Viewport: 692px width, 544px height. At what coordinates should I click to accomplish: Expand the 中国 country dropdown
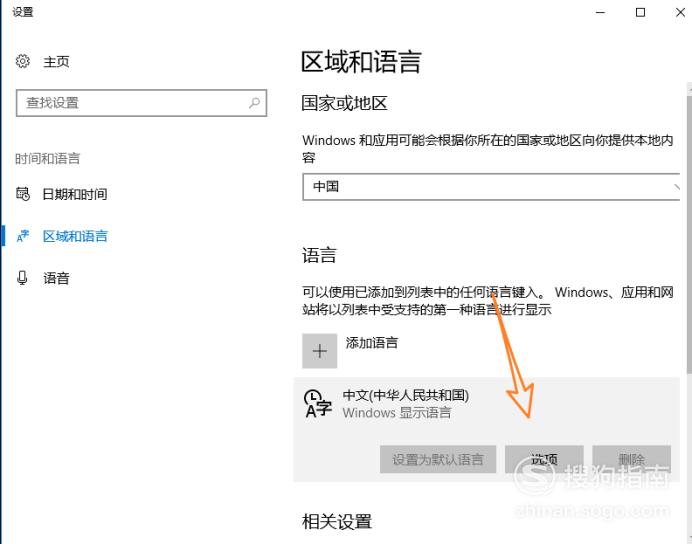tap(491, 187)
